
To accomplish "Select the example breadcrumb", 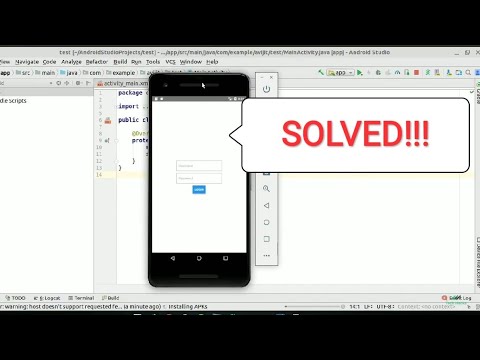I will [121, 73].
